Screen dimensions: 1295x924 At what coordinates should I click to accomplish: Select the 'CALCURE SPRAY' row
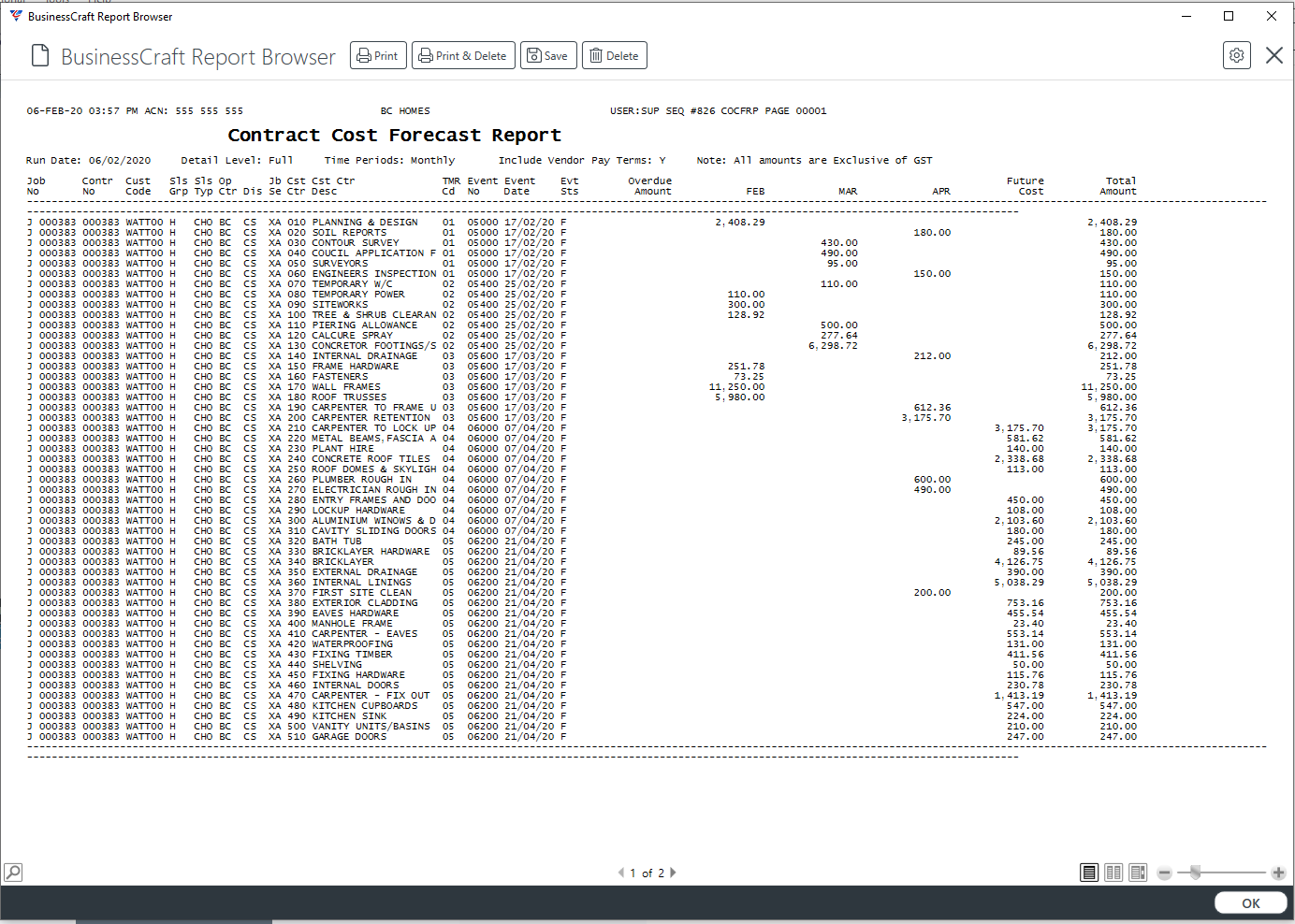583,336
